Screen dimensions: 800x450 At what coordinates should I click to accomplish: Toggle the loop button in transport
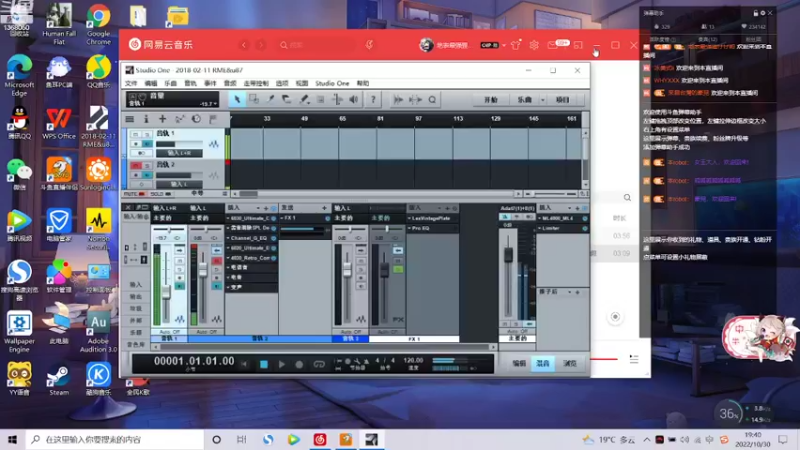click(319, 364)
